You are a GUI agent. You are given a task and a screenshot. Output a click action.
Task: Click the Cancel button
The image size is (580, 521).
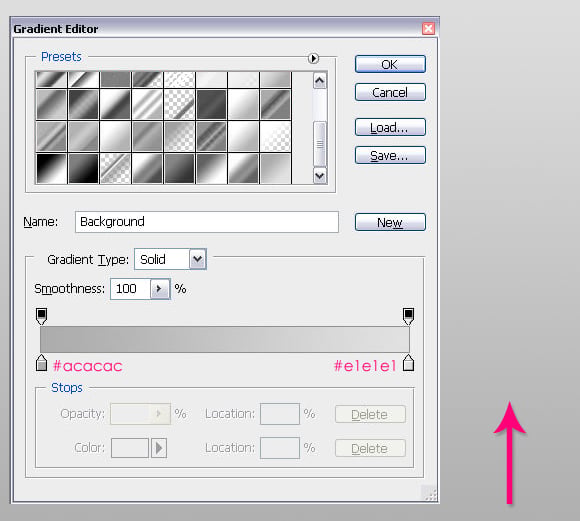pos(390,92)
